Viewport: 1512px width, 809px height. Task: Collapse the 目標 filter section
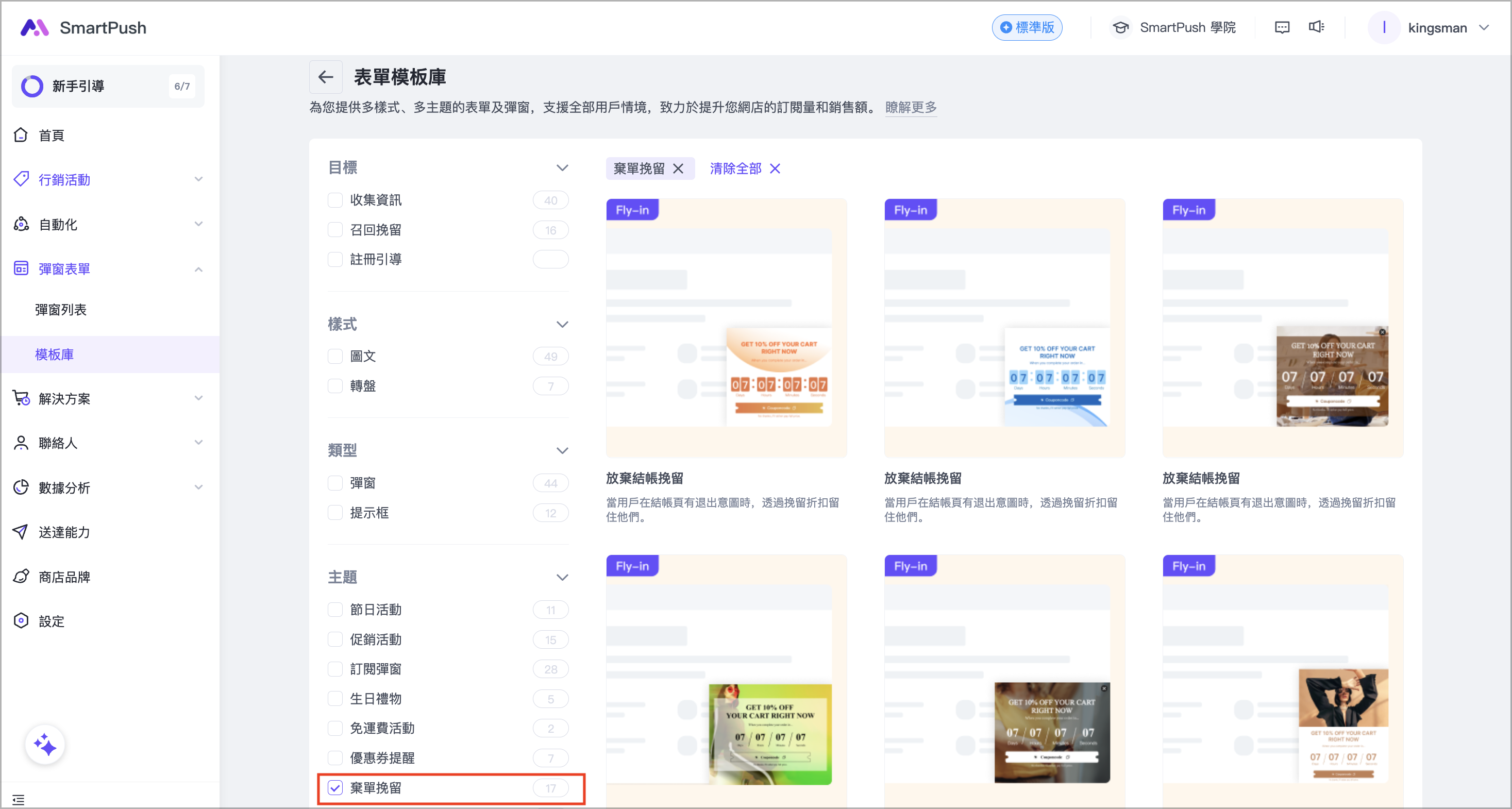tap(562, 168)
